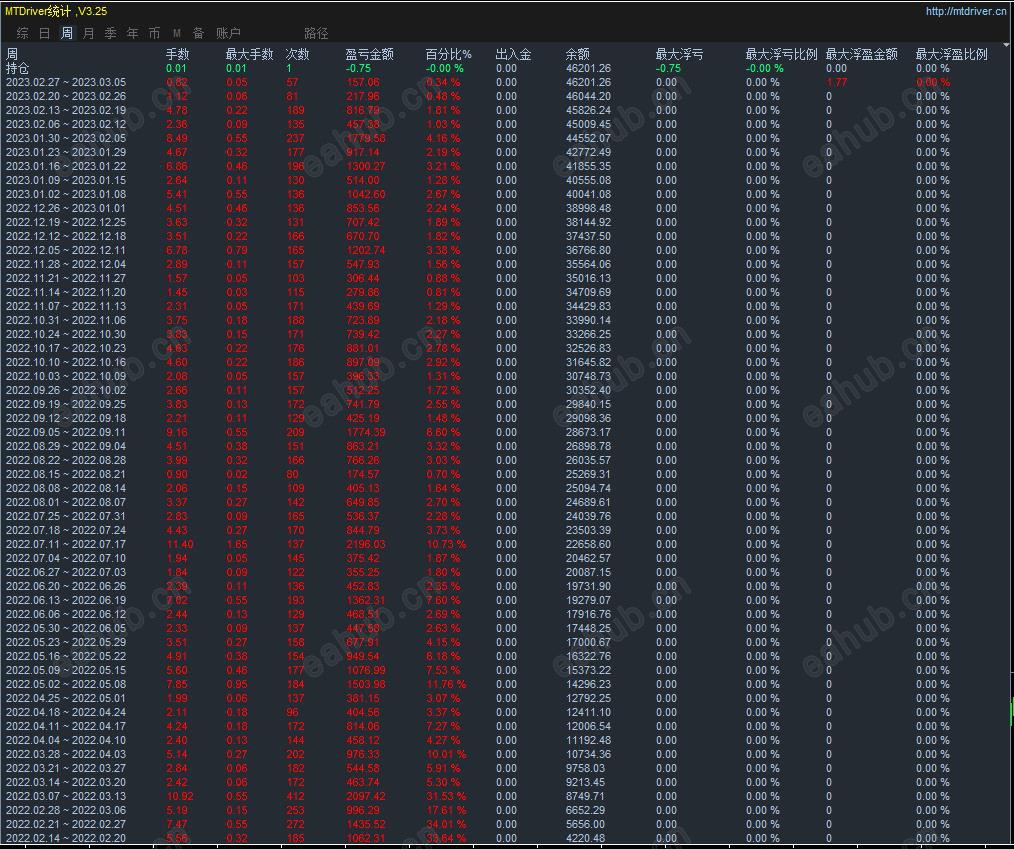Screen dimensions: 1014x849
Task: Click the 百分比% column header
Action: click(x=448, y=54)
